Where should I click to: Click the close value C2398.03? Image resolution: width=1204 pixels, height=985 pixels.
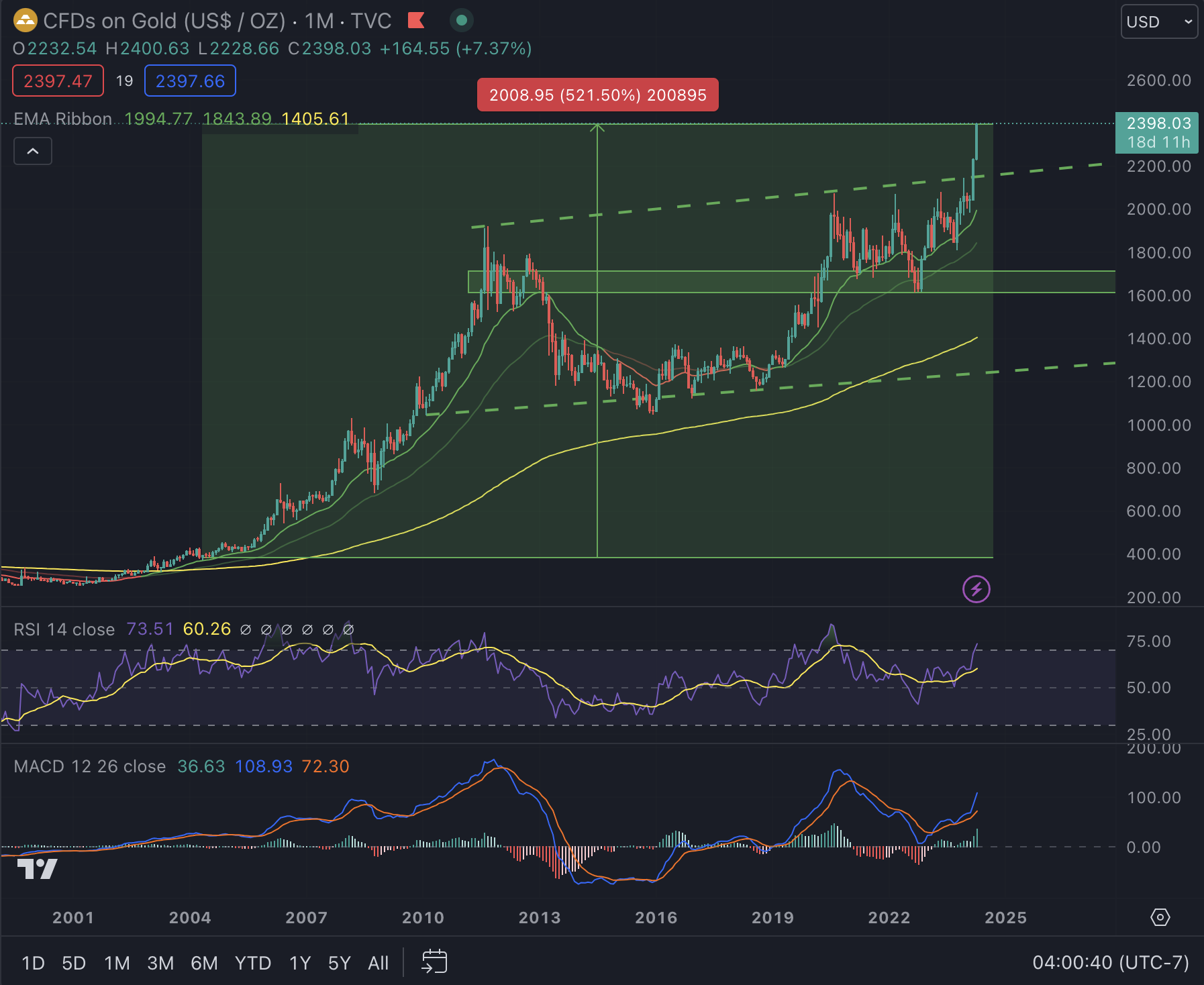tap(330, 49)
